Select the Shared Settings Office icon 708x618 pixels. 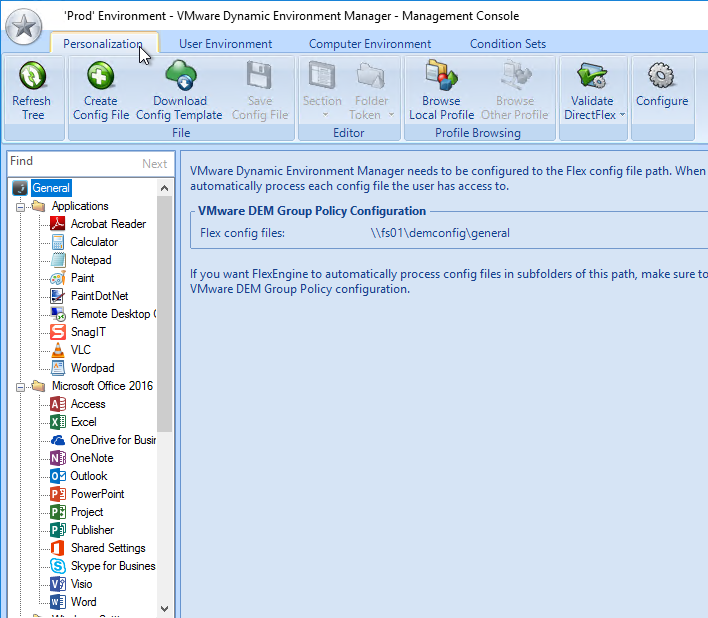58,548
